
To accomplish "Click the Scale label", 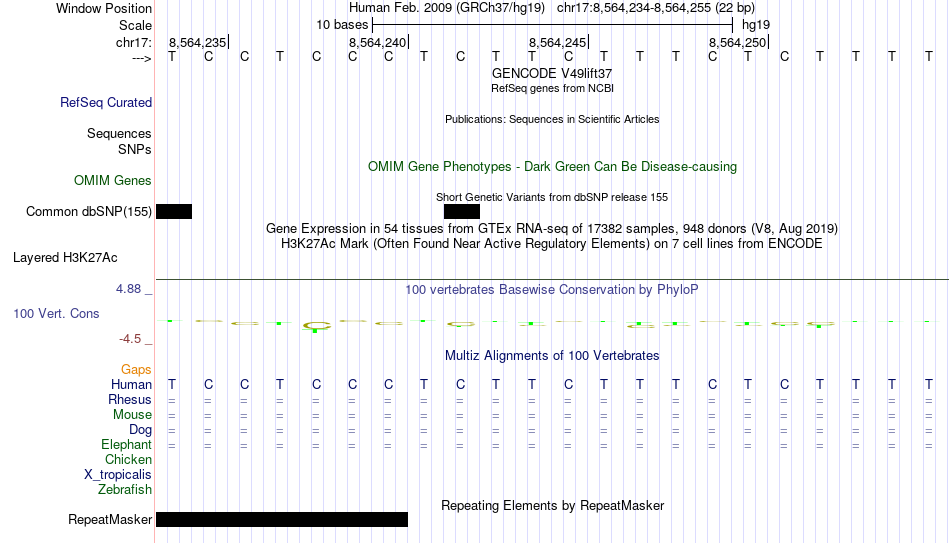I will coord(136,25).
